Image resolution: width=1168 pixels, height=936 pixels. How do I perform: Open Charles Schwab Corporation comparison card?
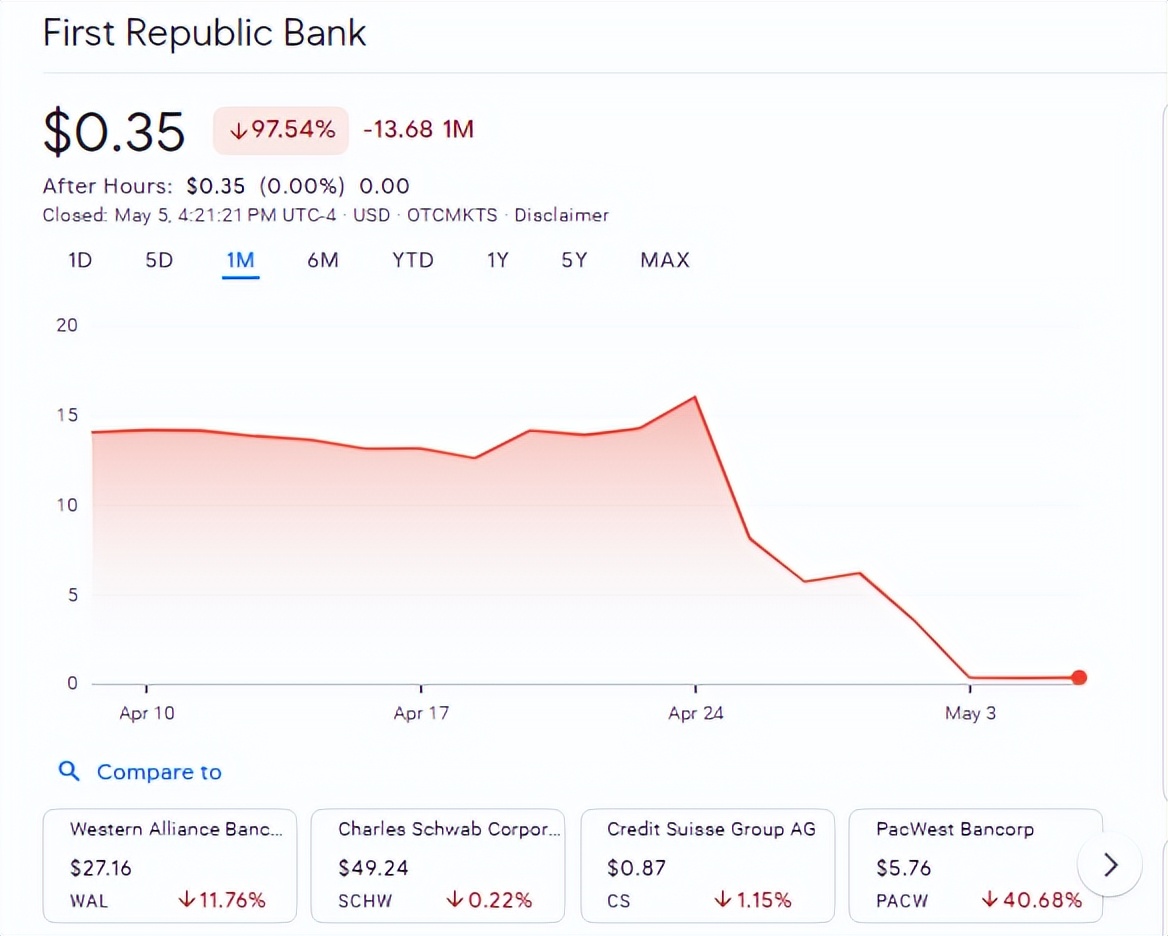[438, 866]
